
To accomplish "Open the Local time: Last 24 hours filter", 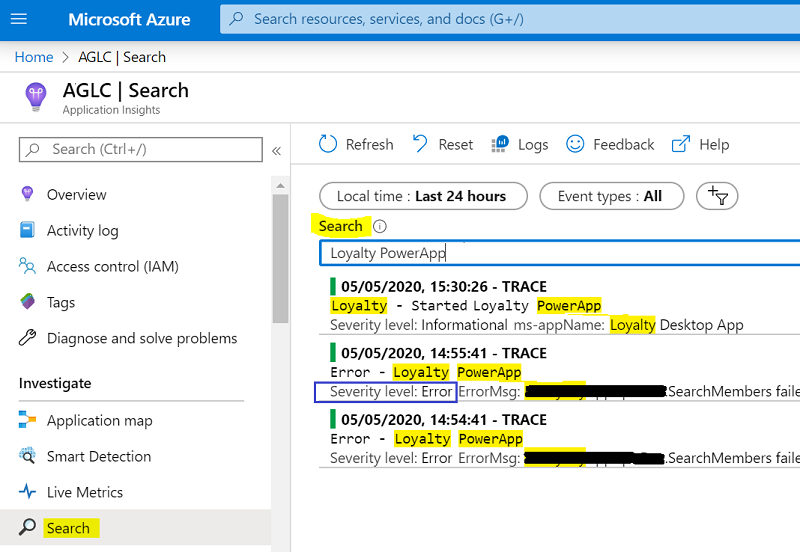I will click(x=423, y=196).
